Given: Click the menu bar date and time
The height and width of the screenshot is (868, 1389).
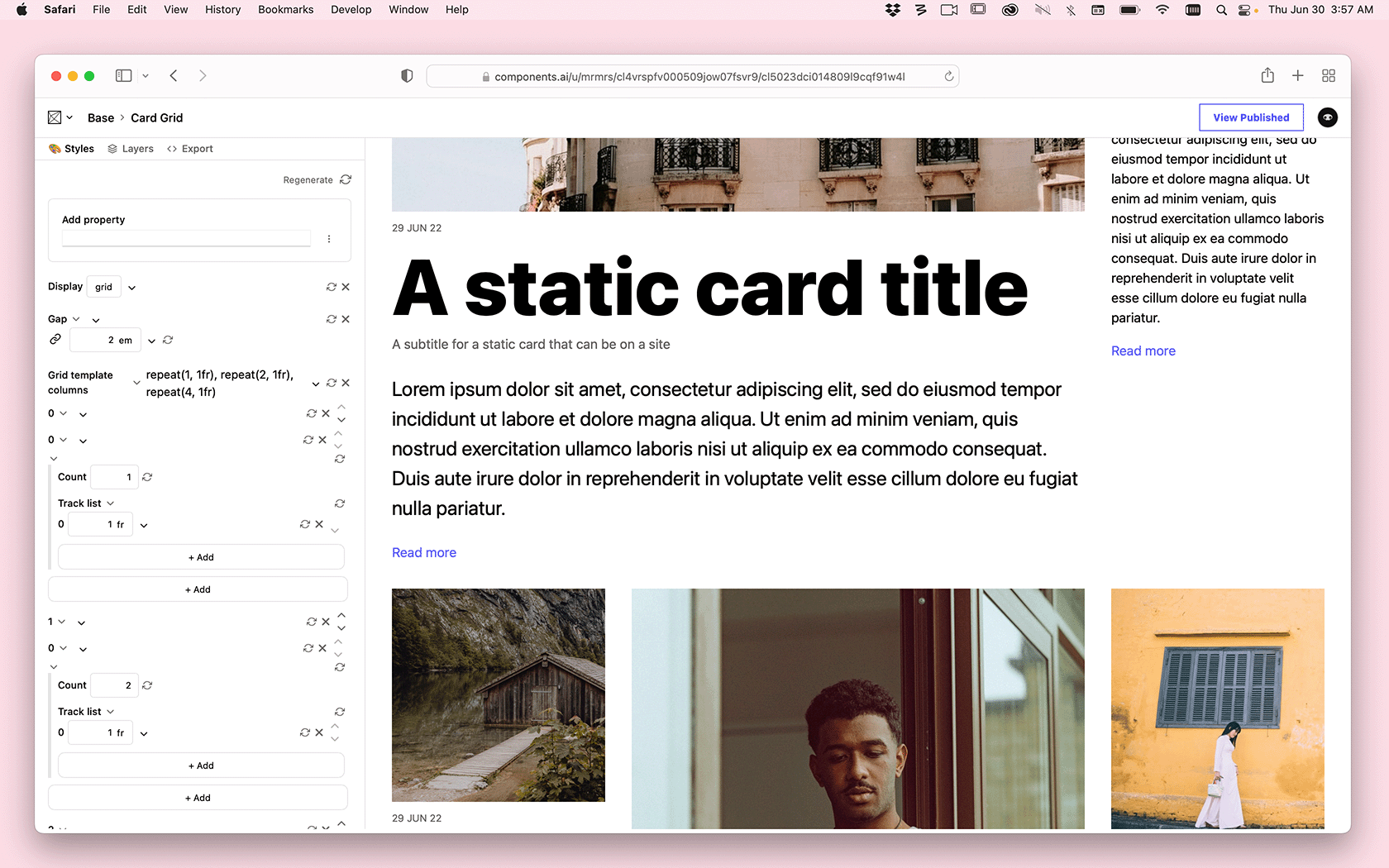Looking at the screenshot, I should pyautogui.click(x=1320, y=10).
